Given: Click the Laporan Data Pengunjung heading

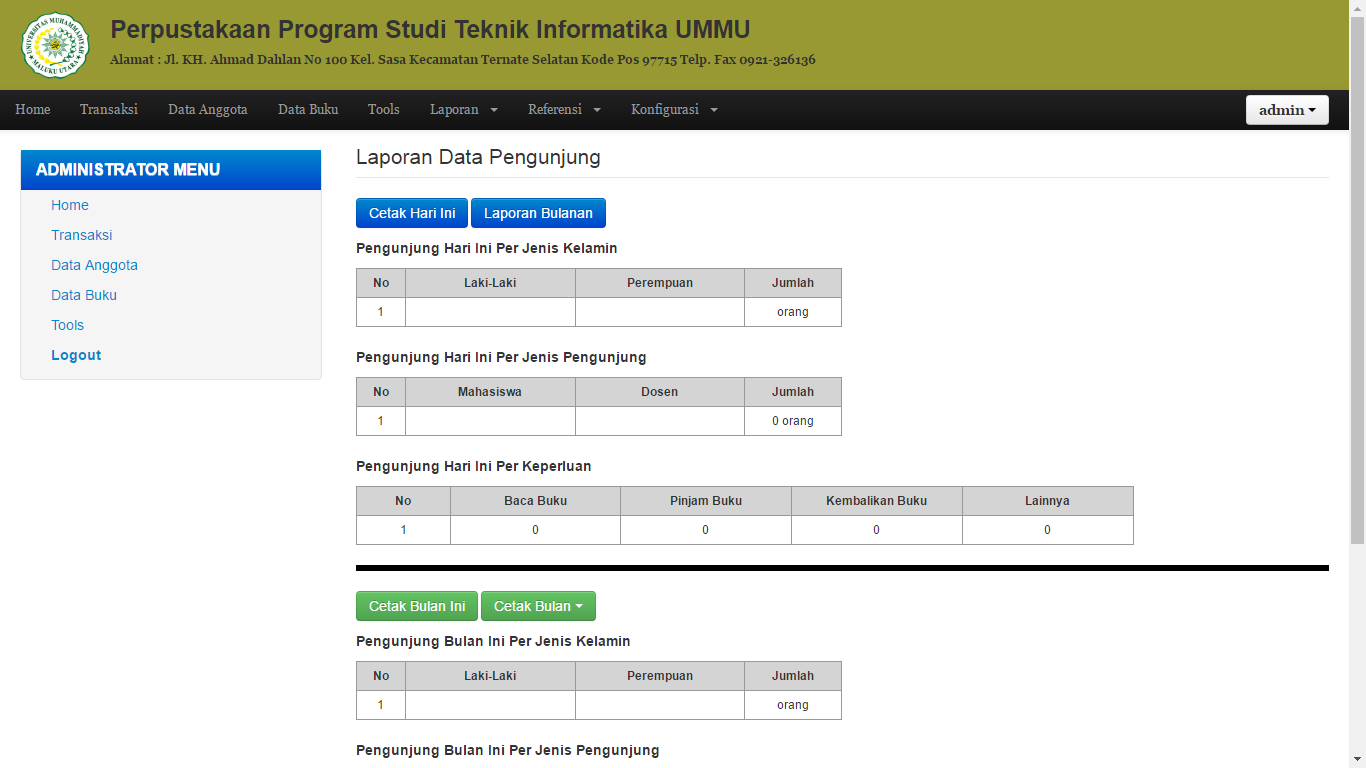Looking at the screenshot, I should pos(478,157).
